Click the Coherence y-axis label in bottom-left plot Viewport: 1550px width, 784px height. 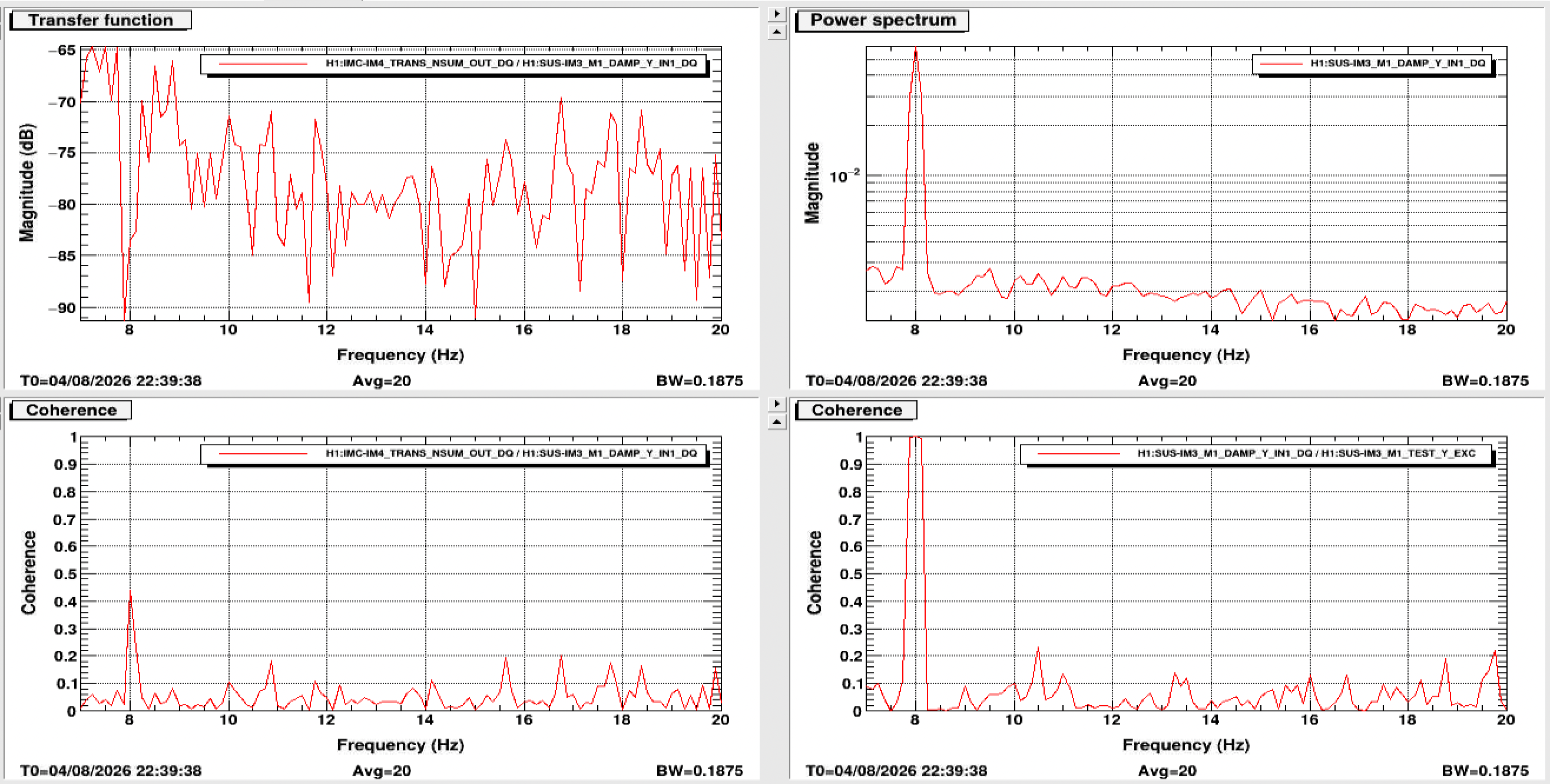coord(28,573)
